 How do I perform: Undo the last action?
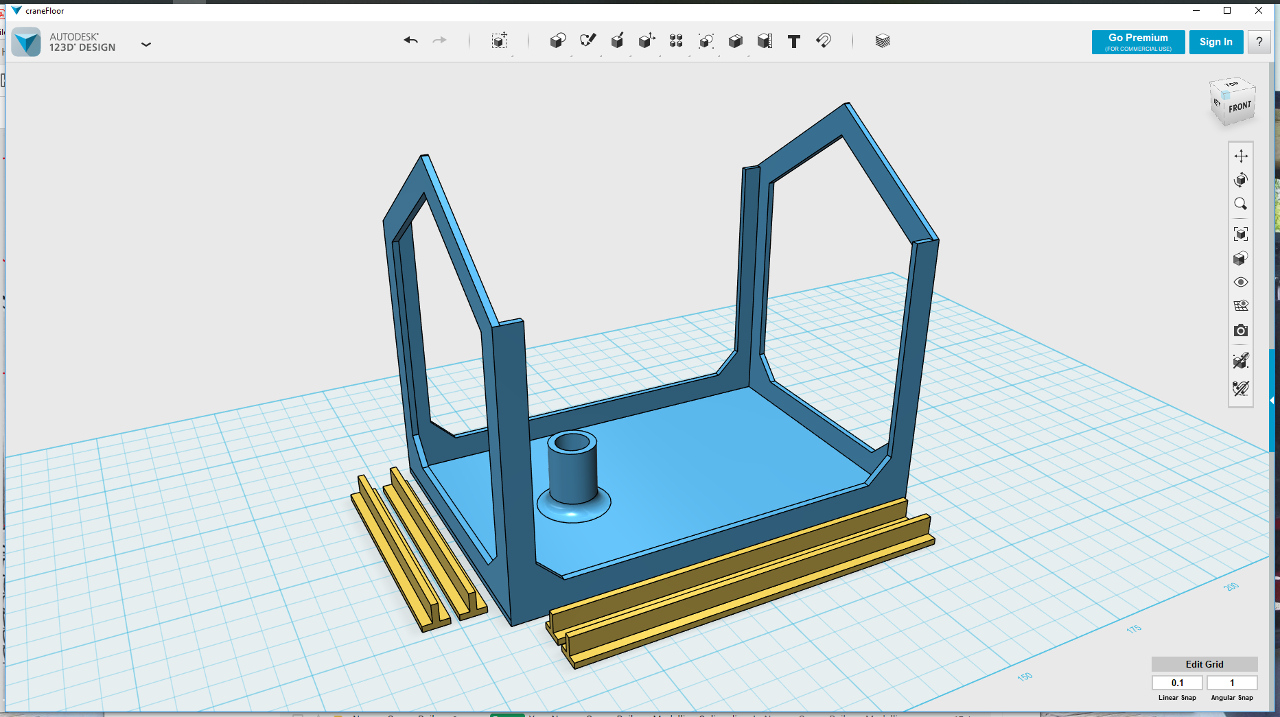coord(411,41)
